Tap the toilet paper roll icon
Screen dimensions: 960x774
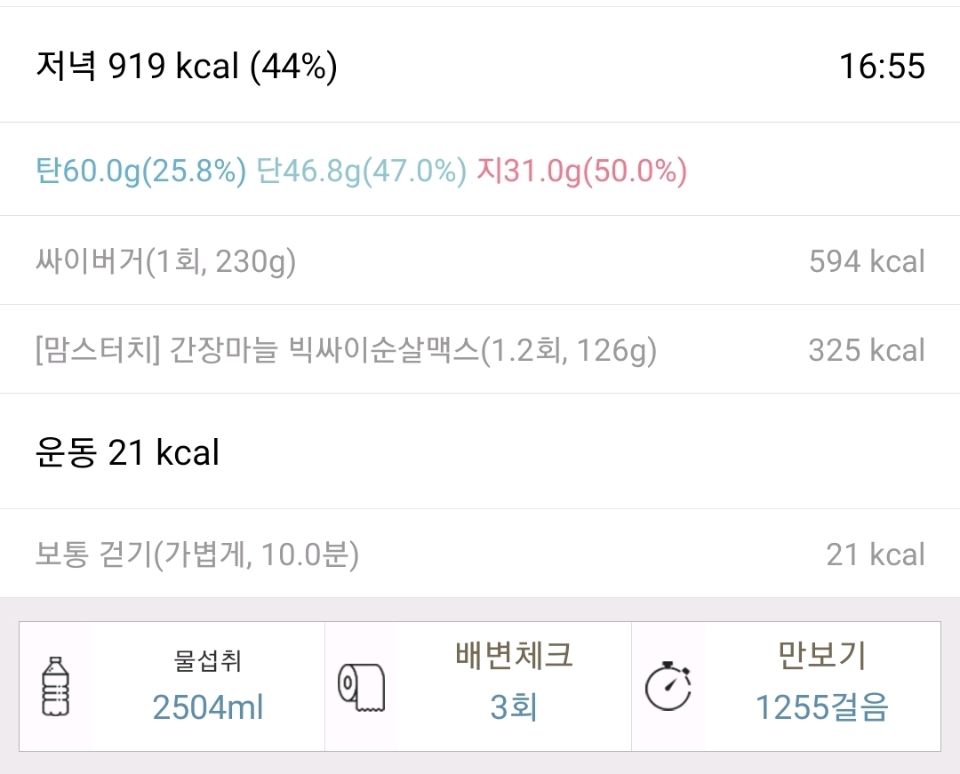[361, 687]
